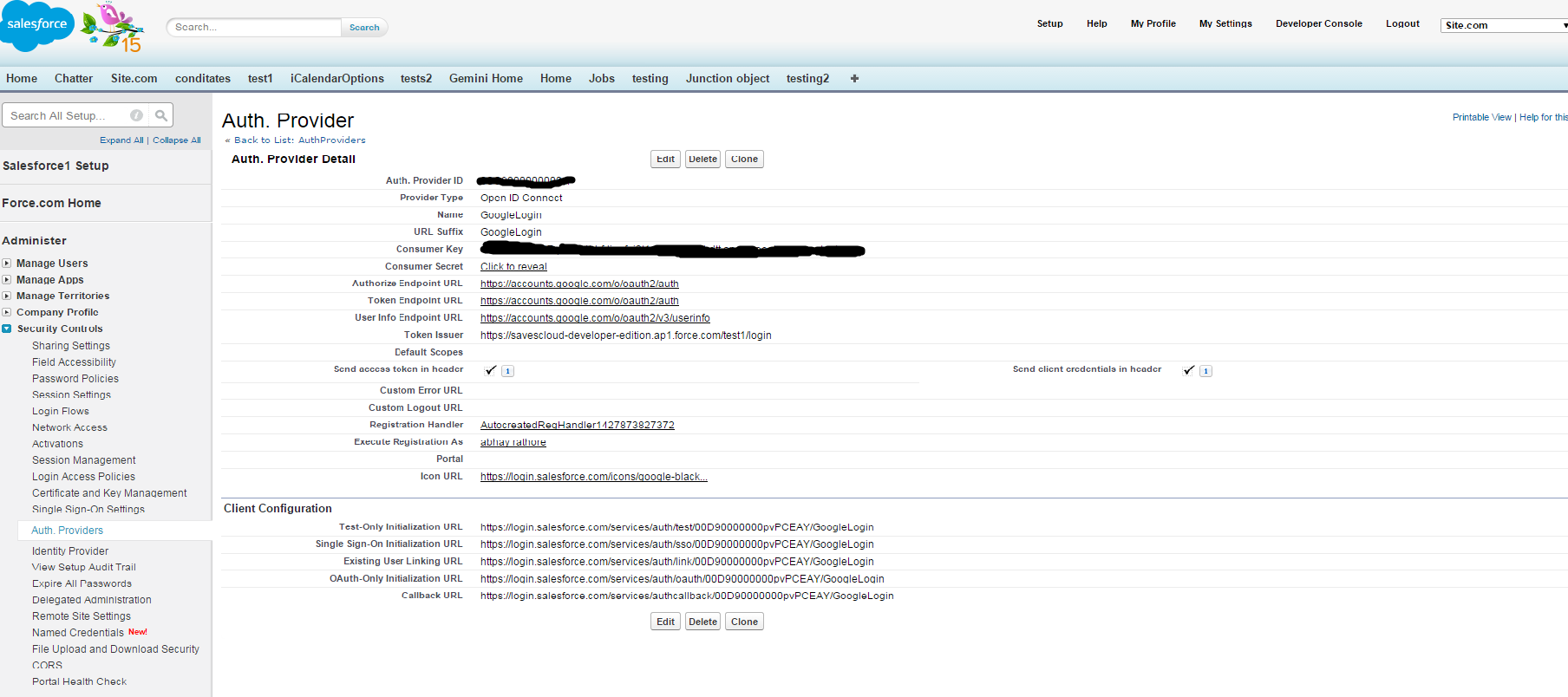
Task: Open the Token Endpoint URL link
Action: pyautogui.click(x=579, y=301)
